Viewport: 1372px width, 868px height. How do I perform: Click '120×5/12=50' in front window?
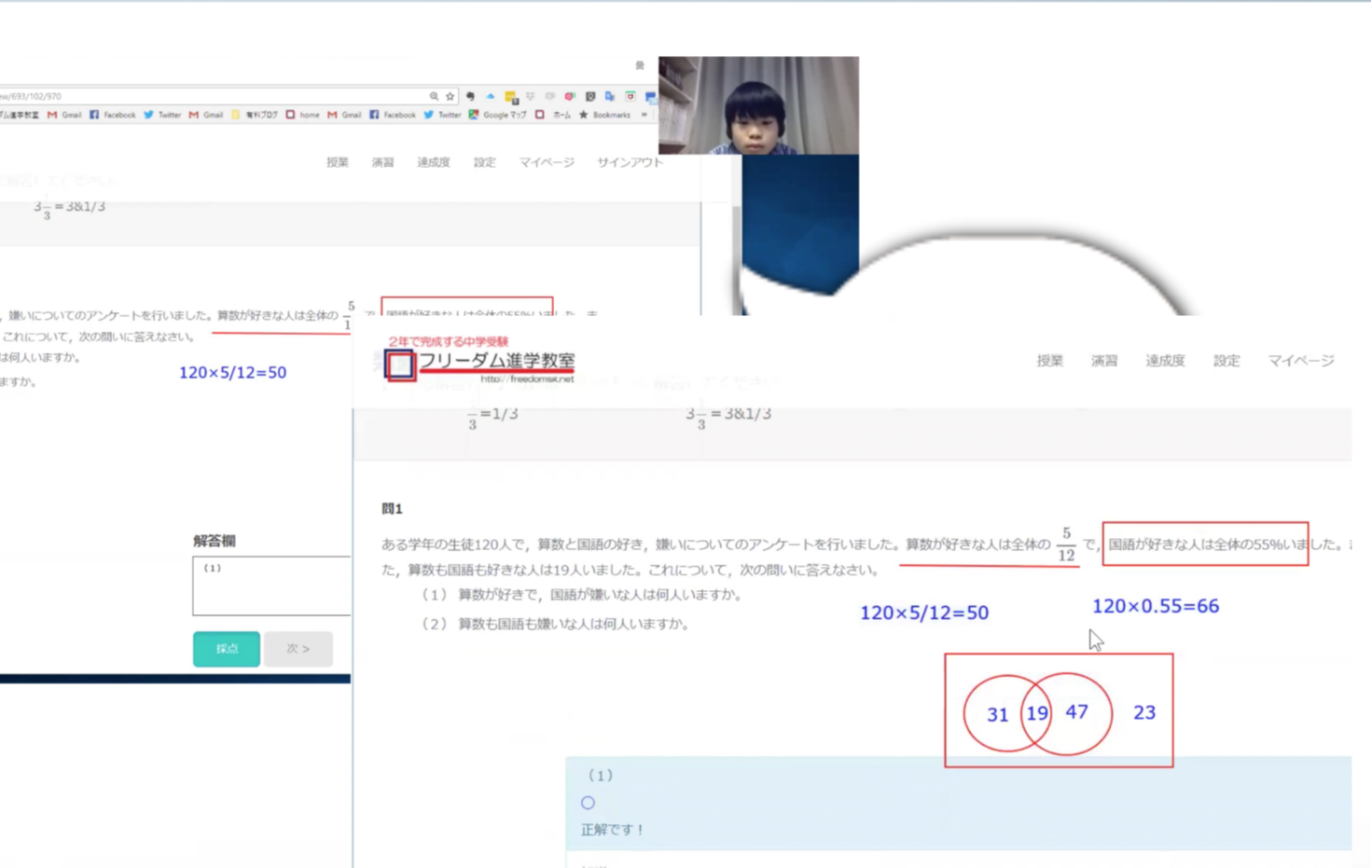(923, 613)
